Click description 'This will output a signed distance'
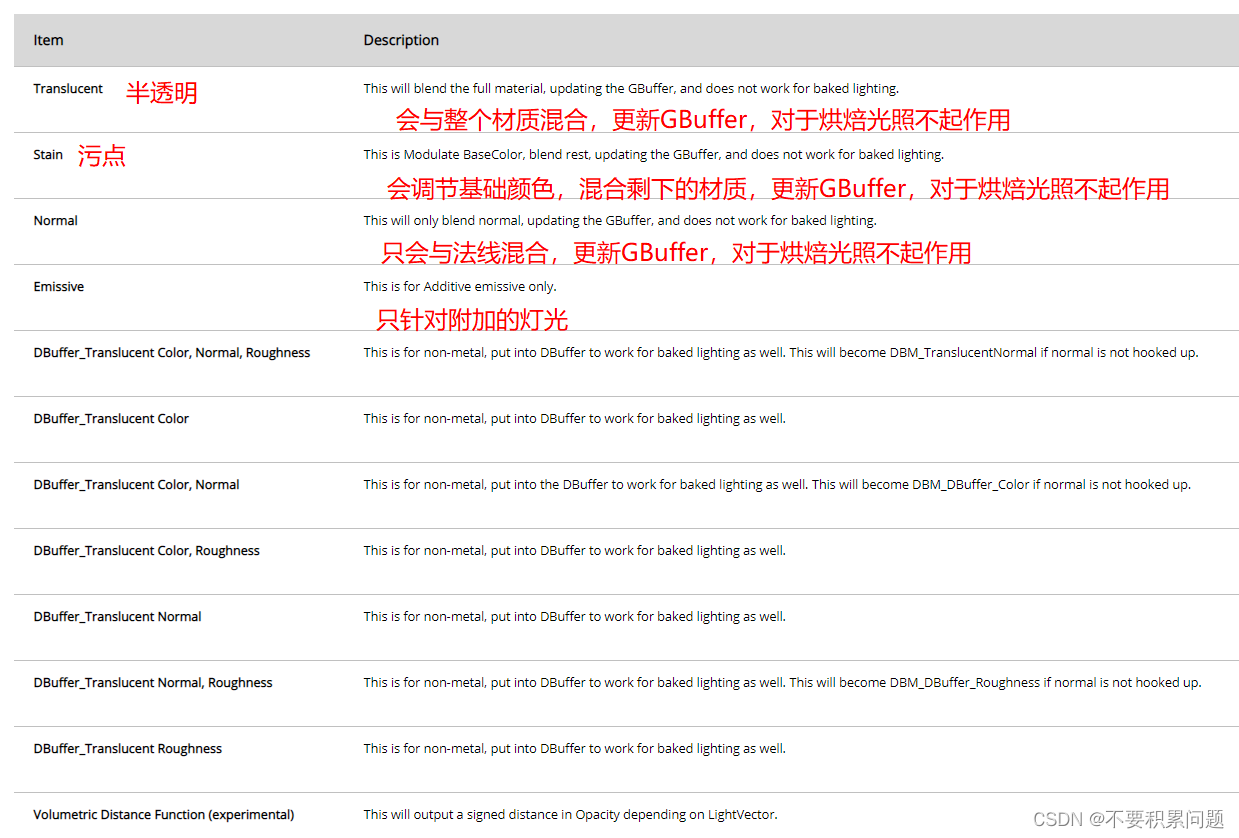Image resolution: width=1239 pixels, height=838 pixels. [x=570, y=815]
